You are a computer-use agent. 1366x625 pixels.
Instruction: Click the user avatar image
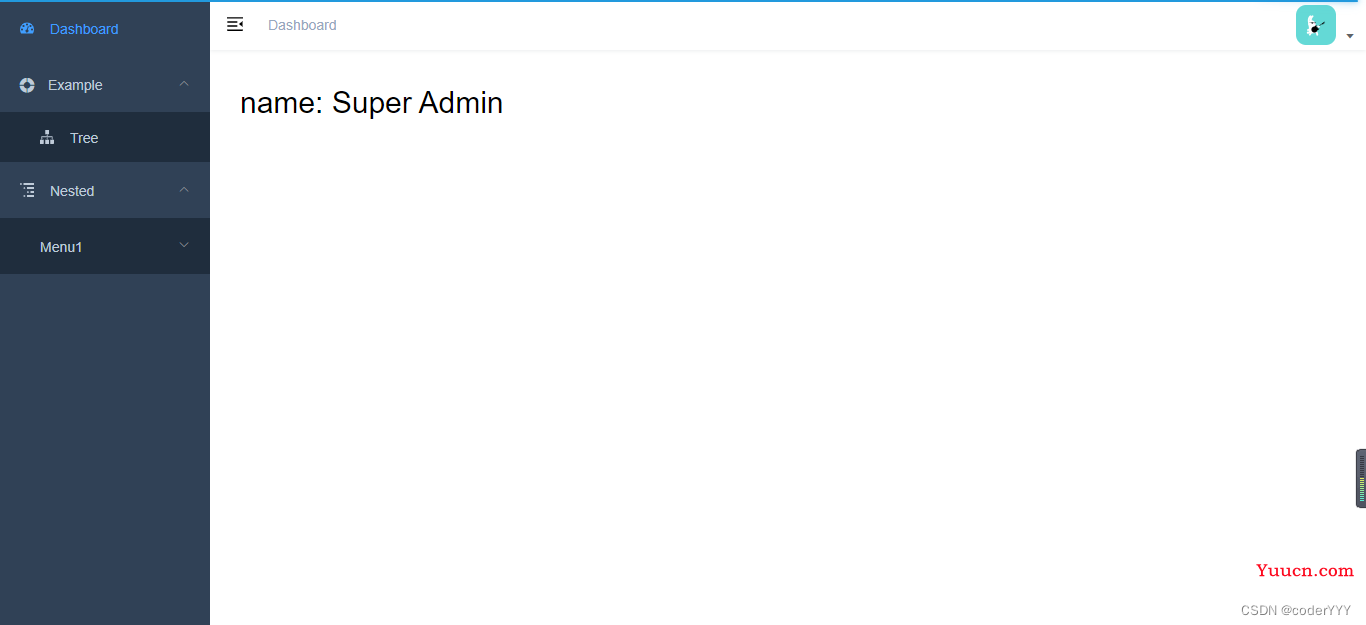pos(1316,25)
